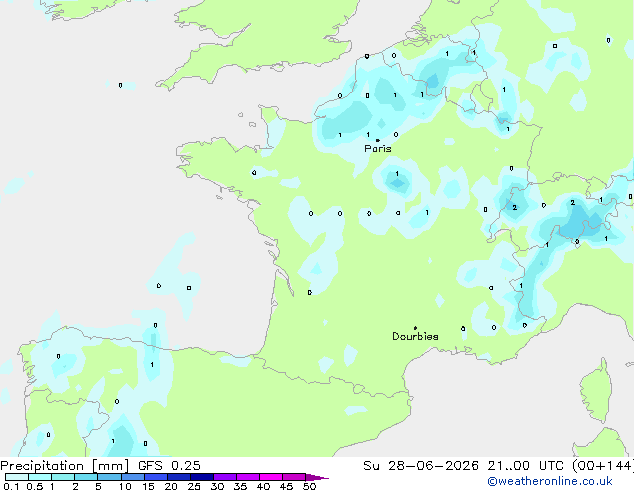This screenshot has height=490, width=634.
Task: Pick the 25–30 mm dark blue swatch
Action: click(202, 477)
